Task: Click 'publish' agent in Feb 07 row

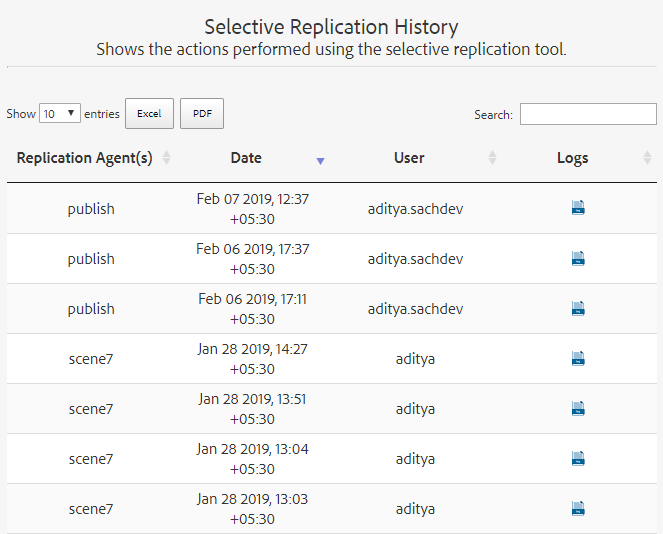Action: 91,209
